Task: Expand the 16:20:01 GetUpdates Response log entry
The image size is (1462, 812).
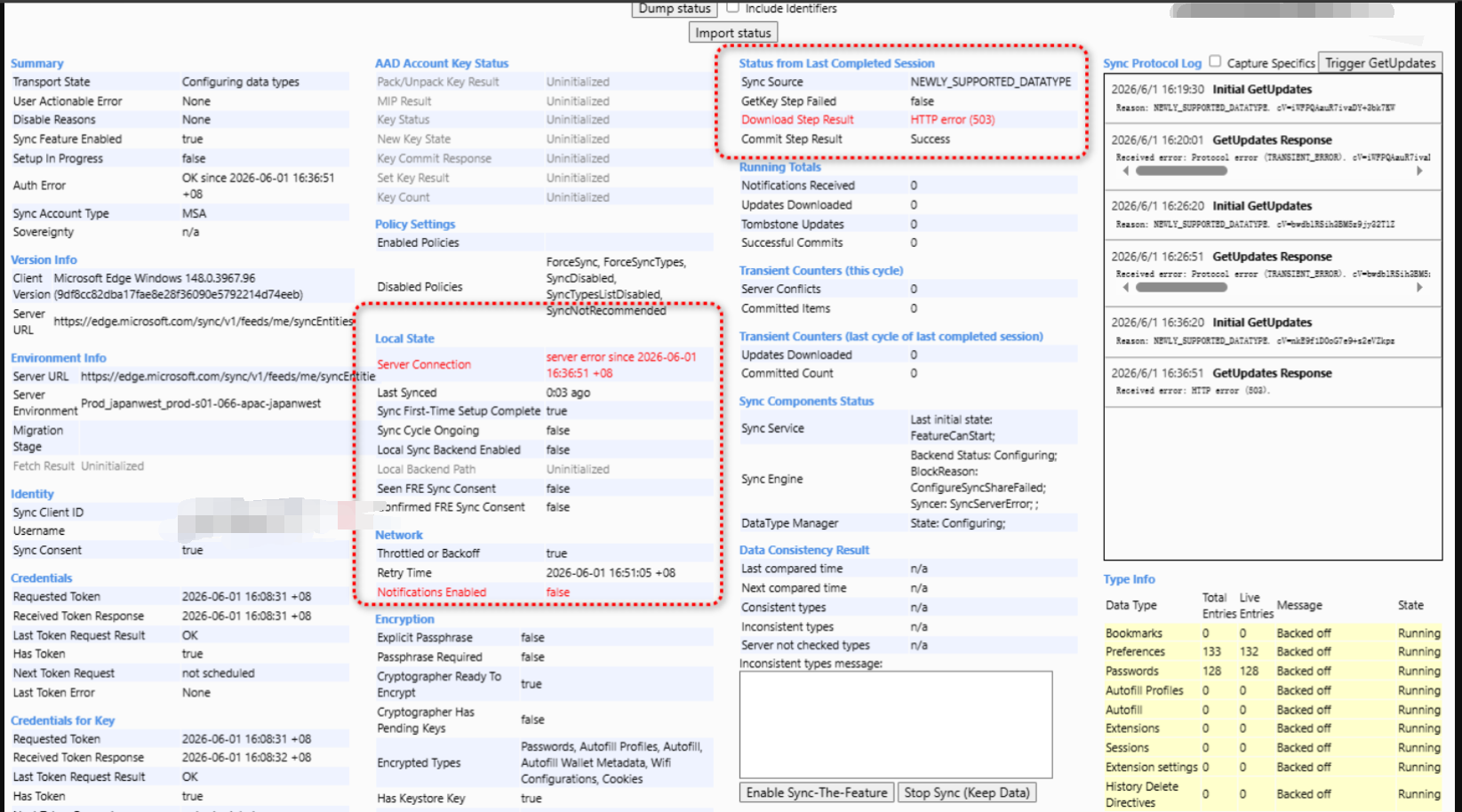Action: [x=1273, y=156]
